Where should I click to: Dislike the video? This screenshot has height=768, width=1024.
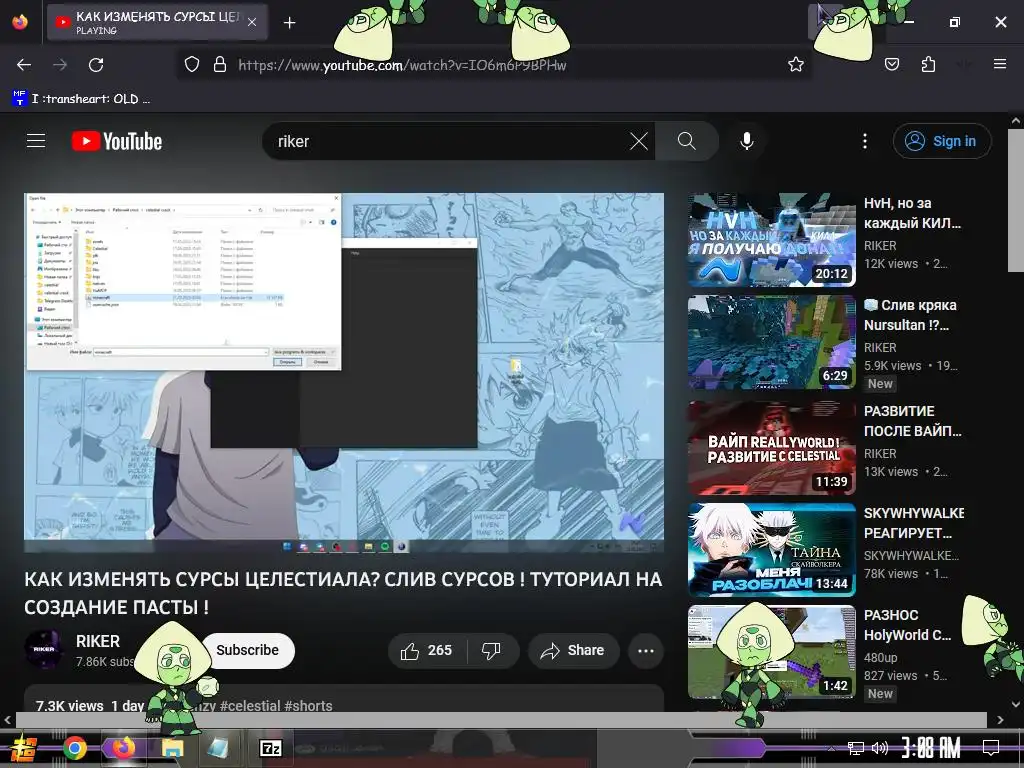click(491, 650)
